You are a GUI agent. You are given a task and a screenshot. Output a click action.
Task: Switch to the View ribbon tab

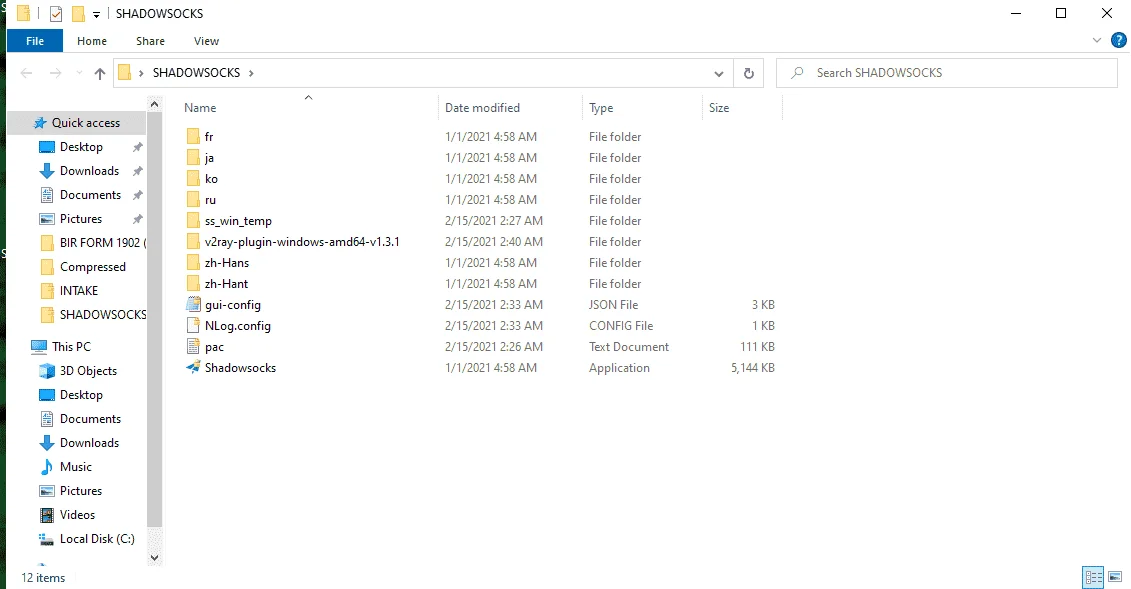click(x=206, y=41)
